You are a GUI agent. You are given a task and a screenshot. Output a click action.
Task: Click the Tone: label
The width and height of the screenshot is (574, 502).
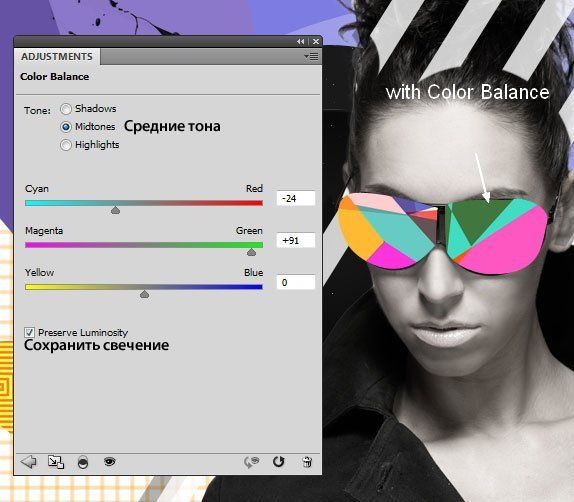[37, 111]
